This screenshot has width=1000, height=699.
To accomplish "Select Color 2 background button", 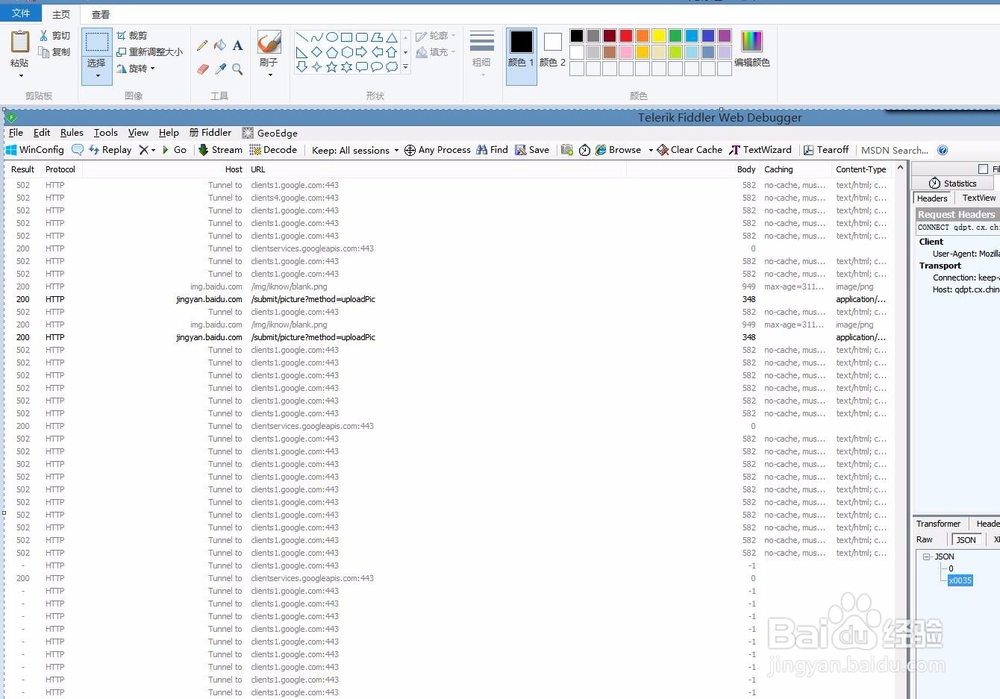I will pyautogui.click(x=552, y=49).
